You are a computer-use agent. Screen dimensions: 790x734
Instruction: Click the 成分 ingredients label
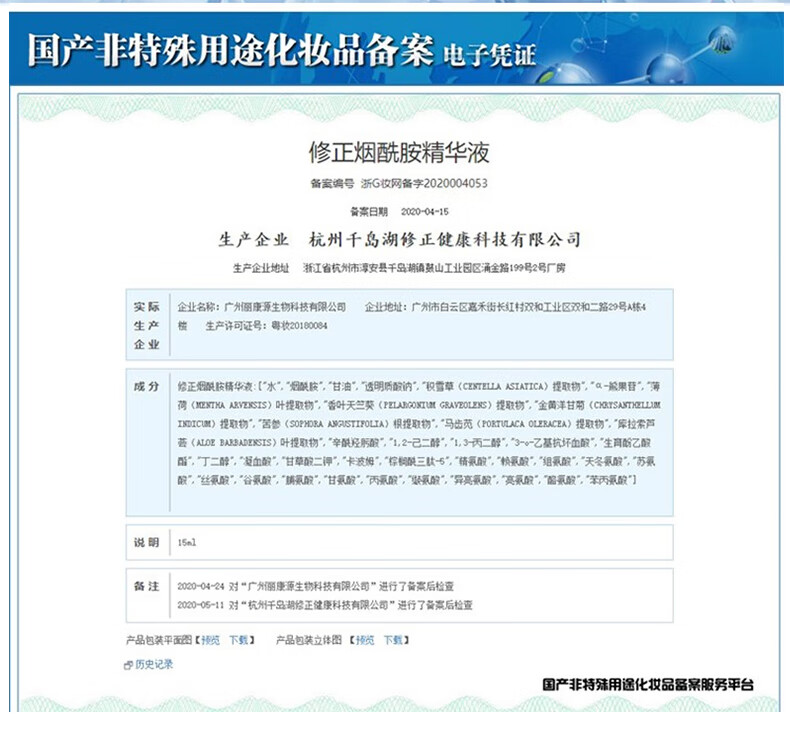146,386
